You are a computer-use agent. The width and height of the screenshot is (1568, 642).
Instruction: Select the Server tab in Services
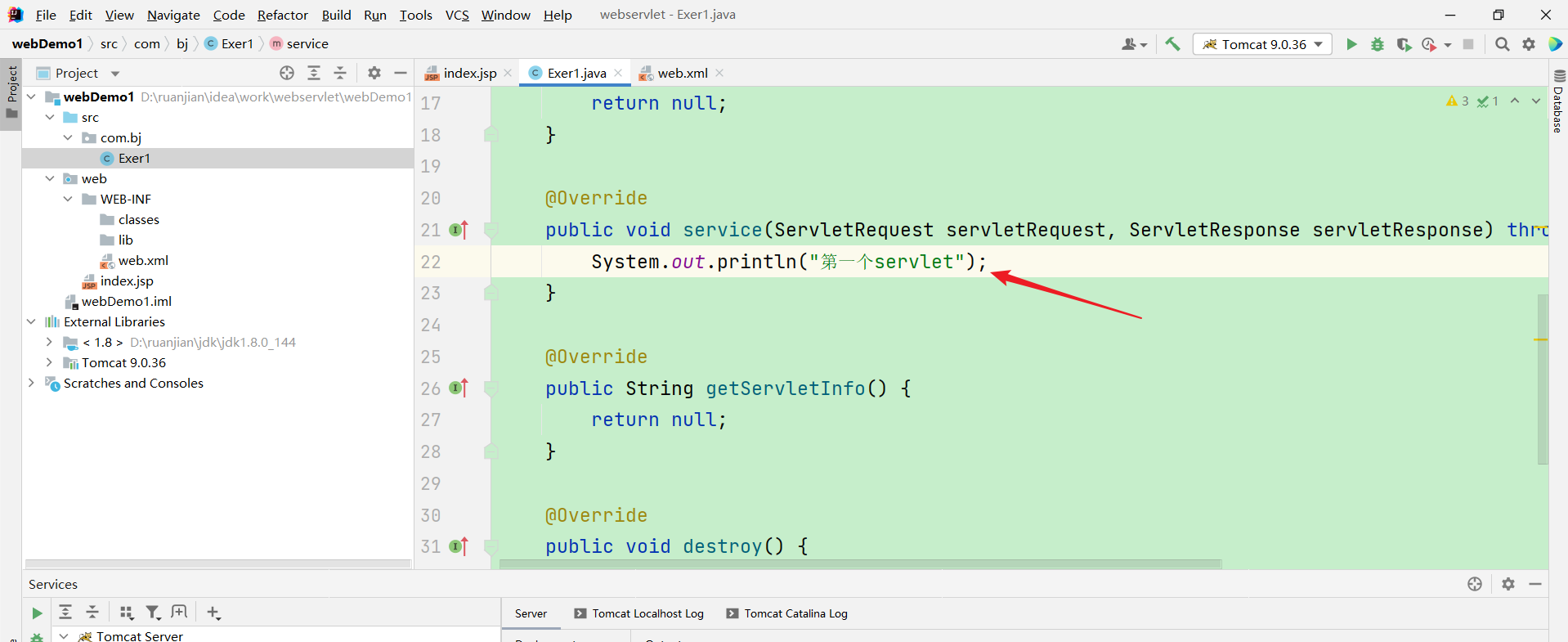pos(531,613)
